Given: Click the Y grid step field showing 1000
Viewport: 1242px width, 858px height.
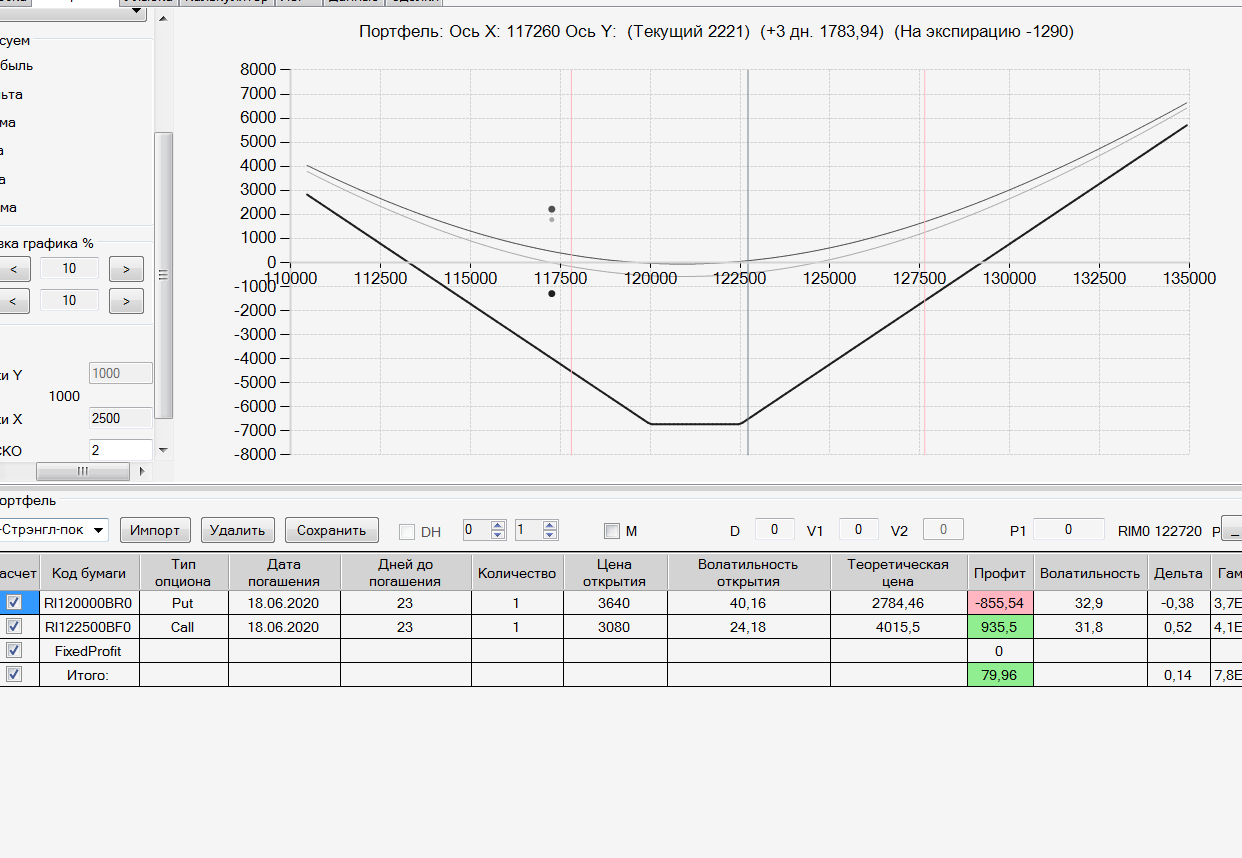Looking at the screenshot, I should (121, 373).
